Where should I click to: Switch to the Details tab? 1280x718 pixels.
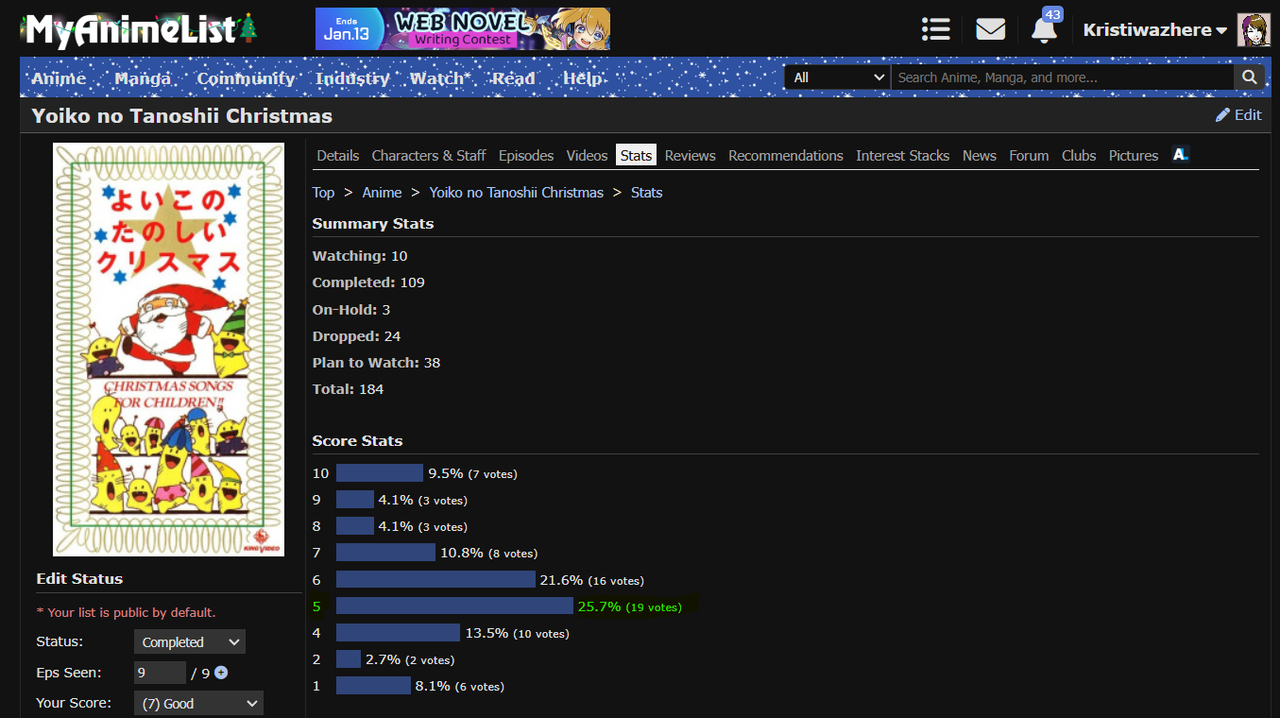tap(338, 155)
